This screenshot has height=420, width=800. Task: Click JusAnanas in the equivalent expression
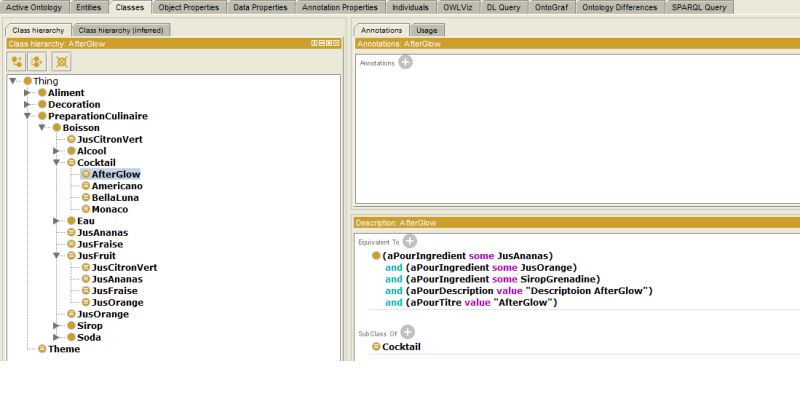[522, 256]
